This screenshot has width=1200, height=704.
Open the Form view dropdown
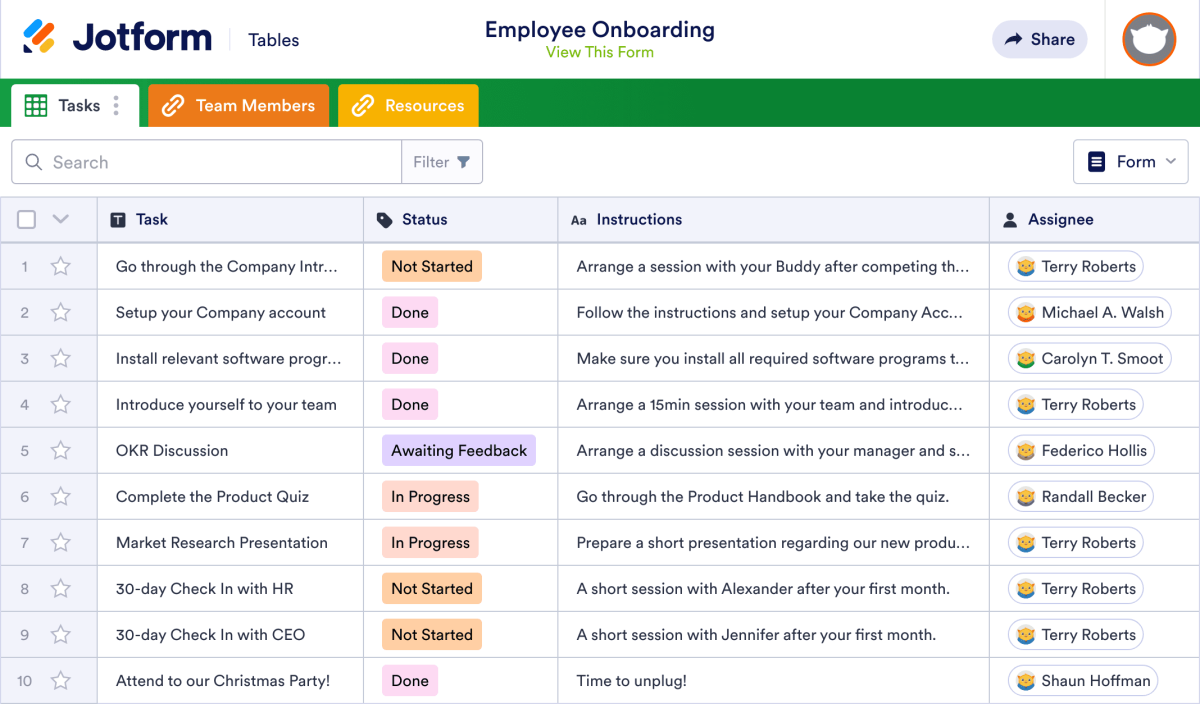coord(1131,161)
